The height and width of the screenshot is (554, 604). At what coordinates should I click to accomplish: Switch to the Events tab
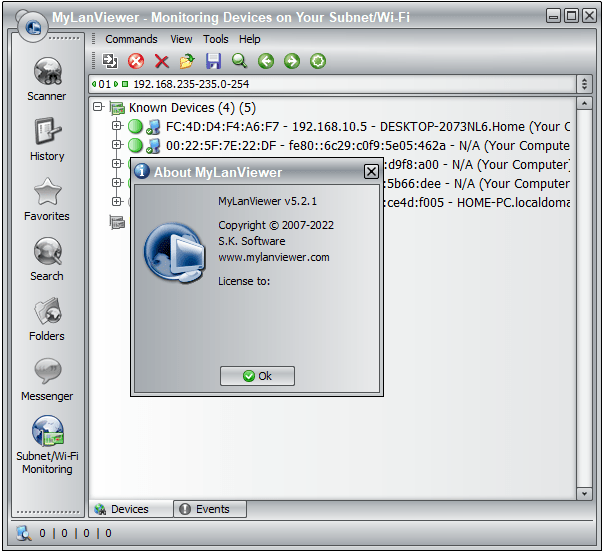point(210,509)
